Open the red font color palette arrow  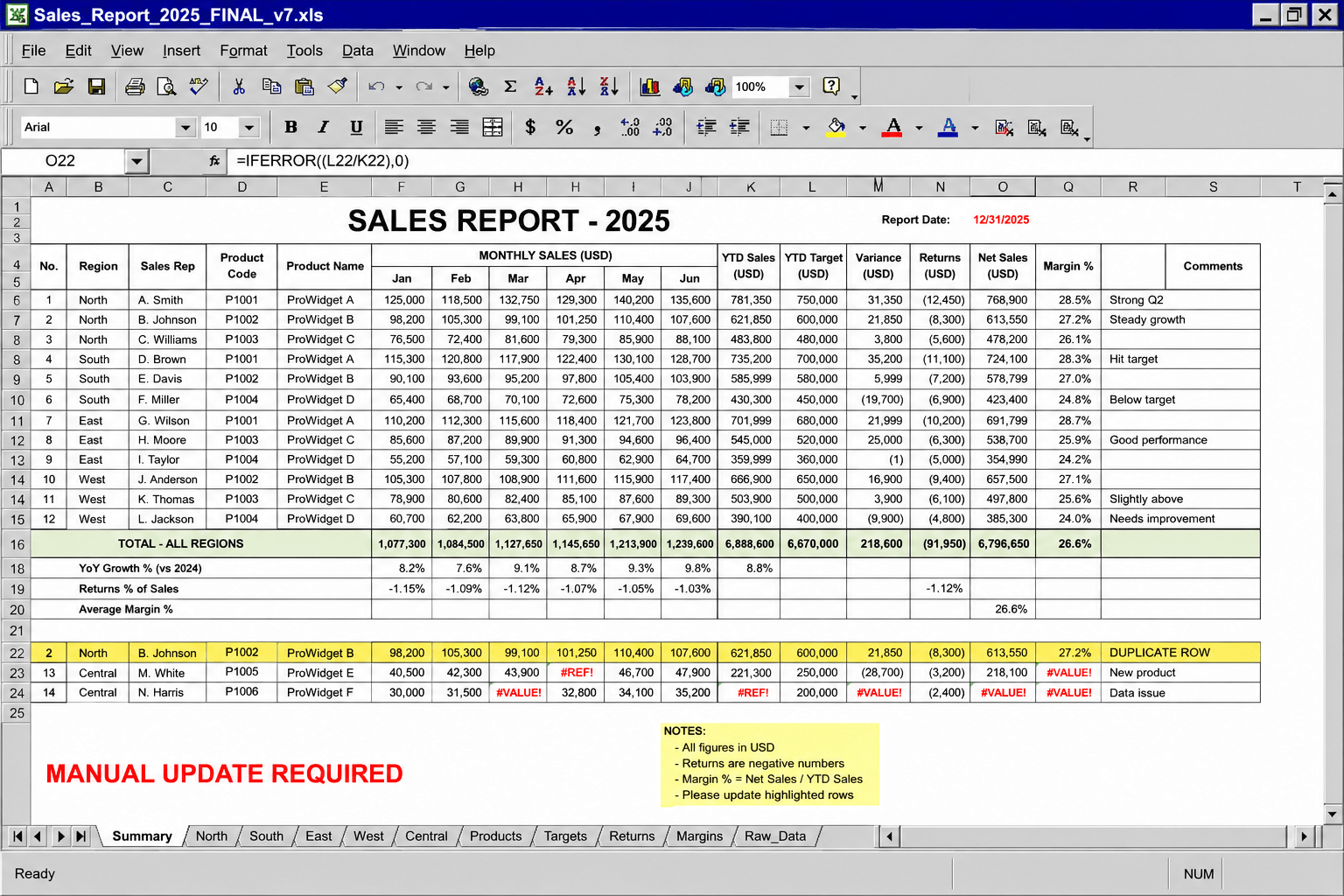[919, 128]
